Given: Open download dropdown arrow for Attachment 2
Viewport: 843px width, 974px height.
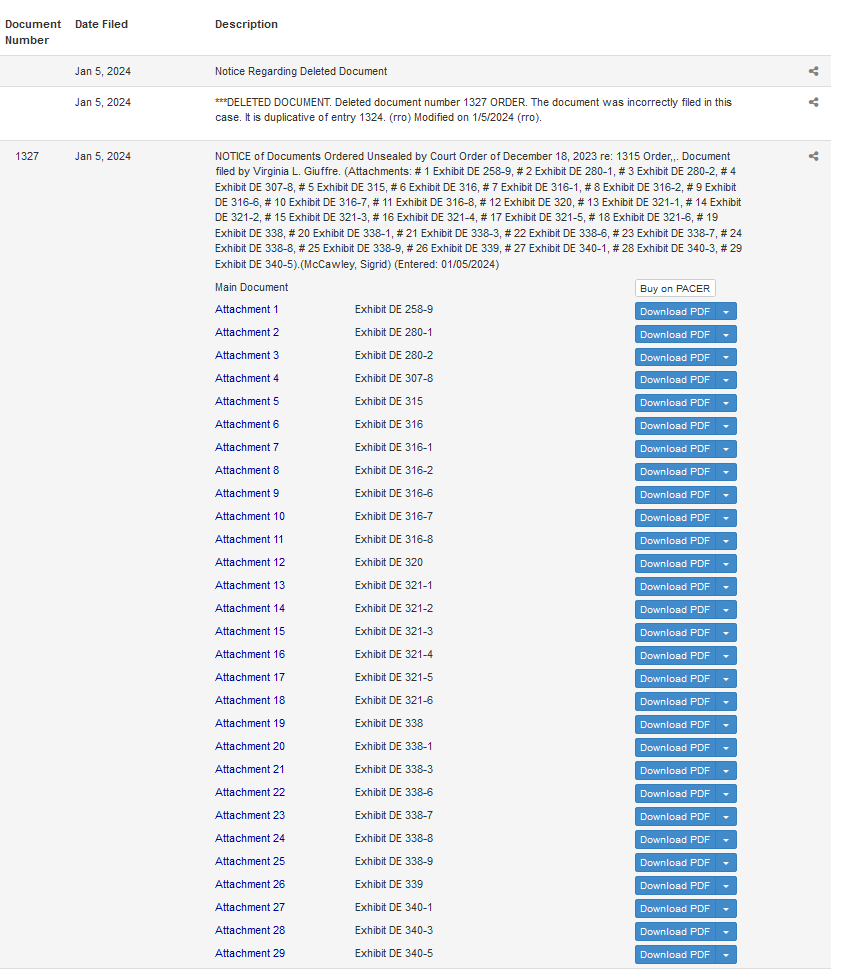Looking at the screenshot, I should pos(726,335).
